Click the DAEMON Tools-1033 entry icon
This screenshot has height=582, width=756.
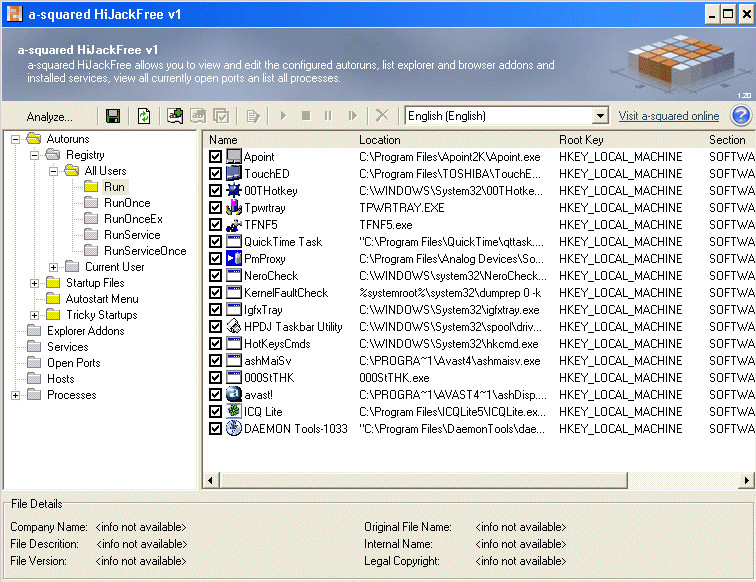(x=234, y=428)
